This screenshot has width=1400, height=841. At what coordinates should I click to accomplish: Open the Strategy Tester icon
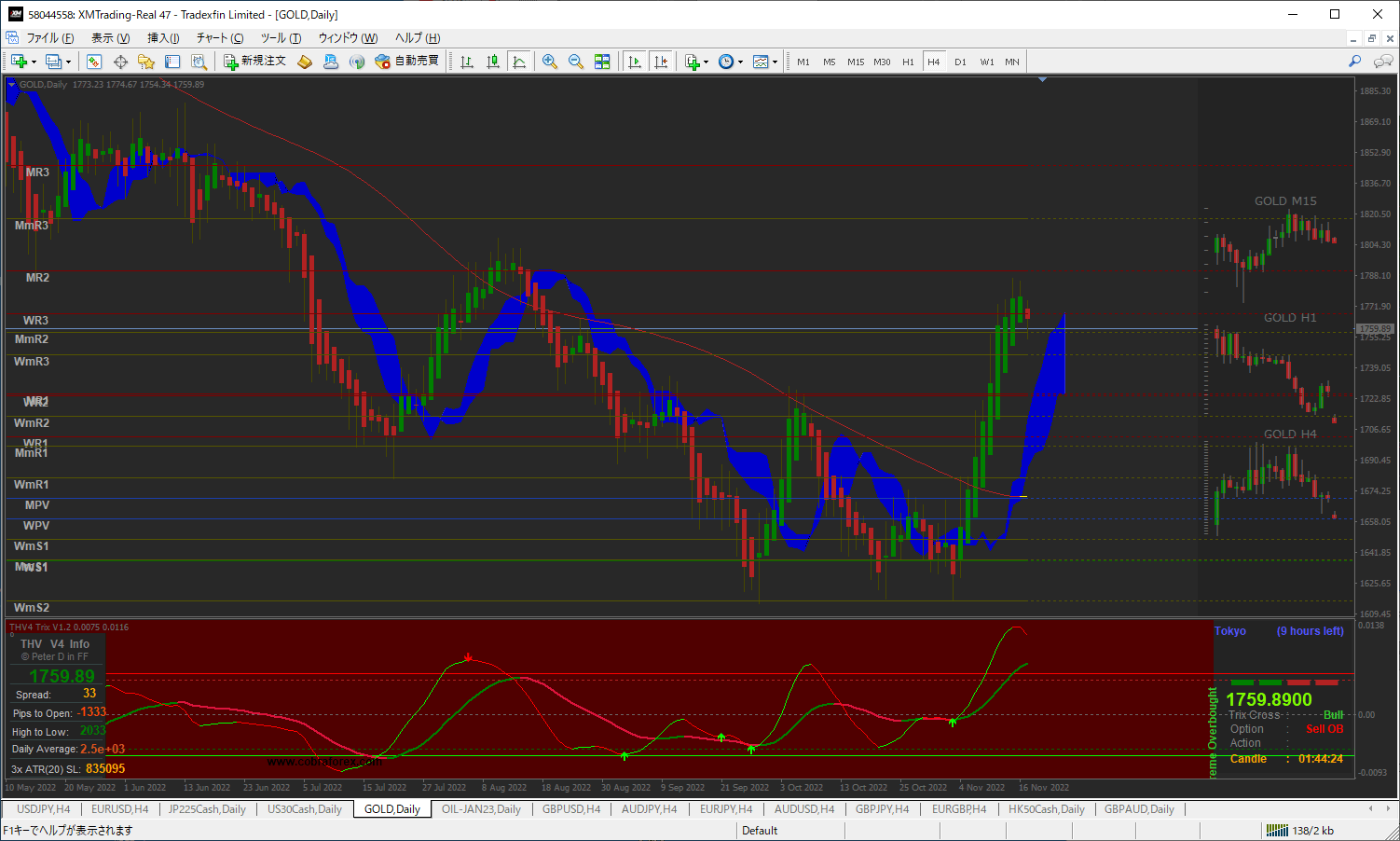pyautogui.click(x=199, y=62)
